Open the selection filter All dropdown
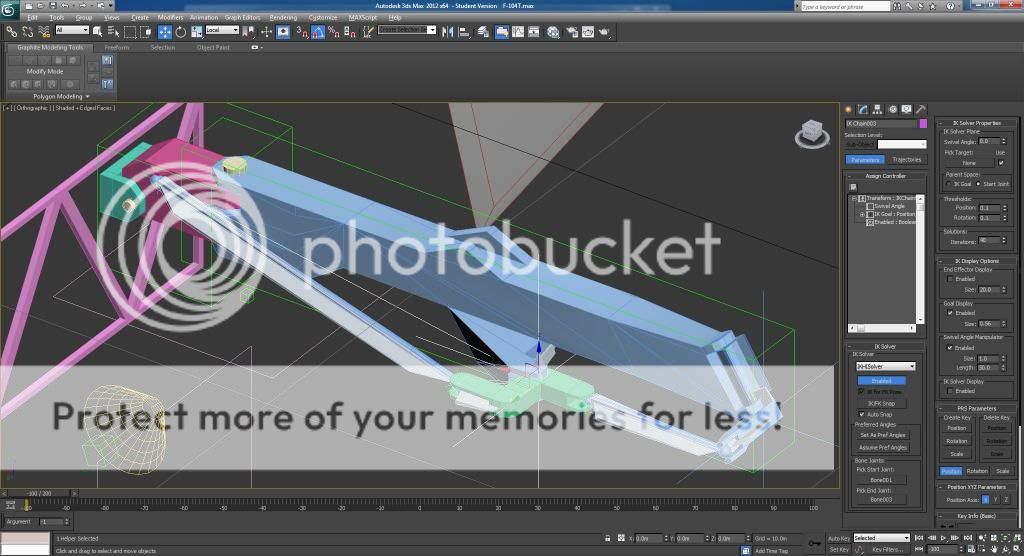This screenshot has height=556, width=1024. [x=72, y=30]
